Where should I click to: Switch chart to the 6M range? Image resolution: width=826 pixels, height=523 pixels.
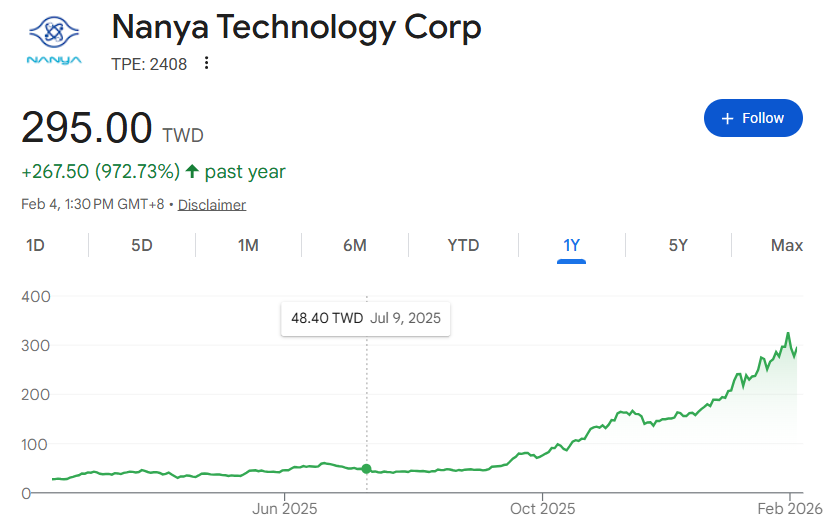pyautogui.click(x=355, y=245)
